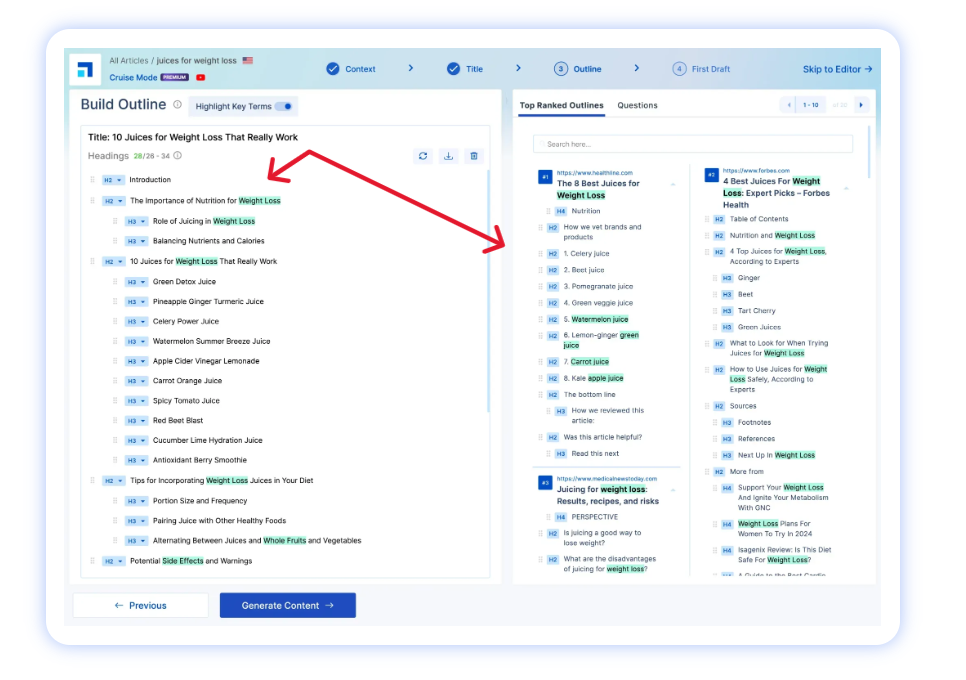Open H3 dropdown for Pineapple Ginger Turmeric Juice
The height and width of the screenshot is (680, 966).
(x=136, y=302)
